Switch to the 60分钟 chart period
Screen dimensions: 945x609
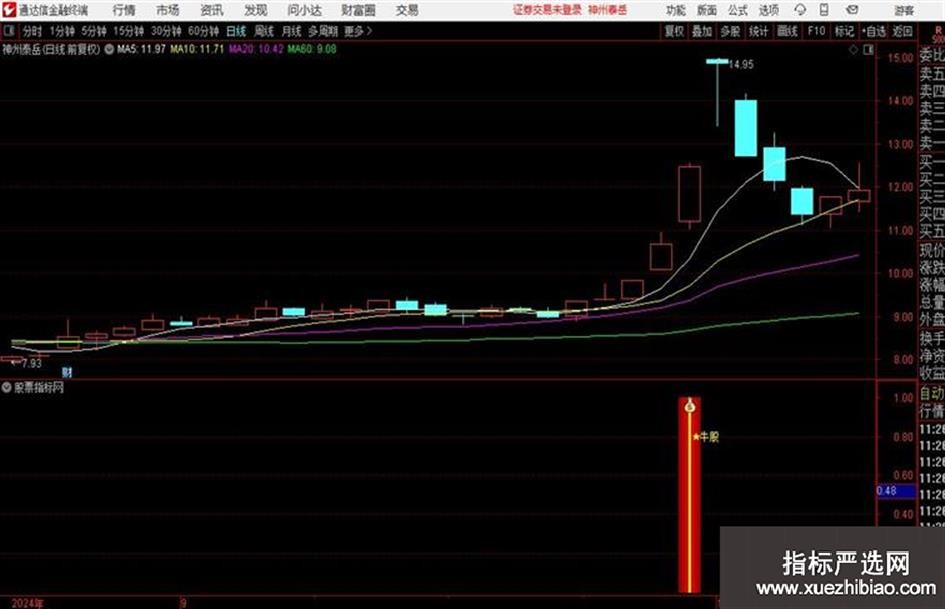[x=203, y=31]
